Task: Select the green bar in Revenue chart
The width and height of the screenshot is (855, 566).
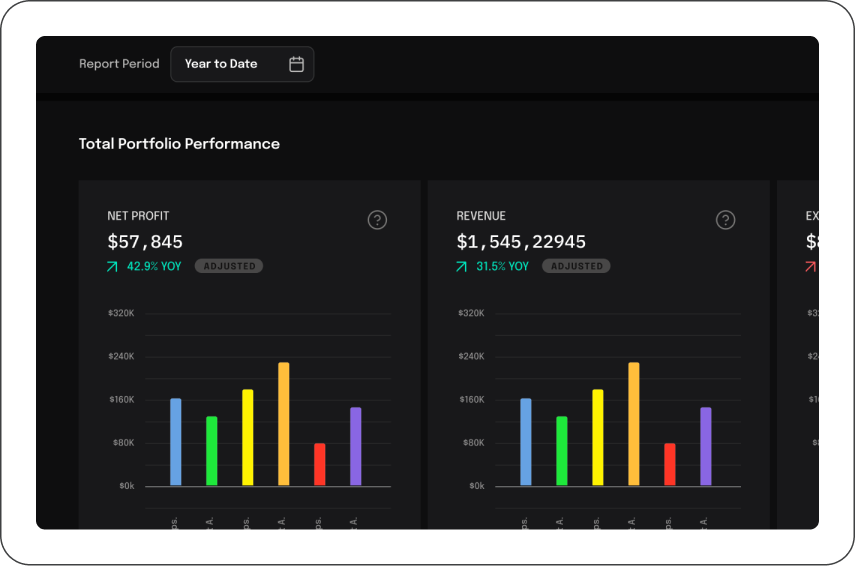Action: click(x=561, y=451)
